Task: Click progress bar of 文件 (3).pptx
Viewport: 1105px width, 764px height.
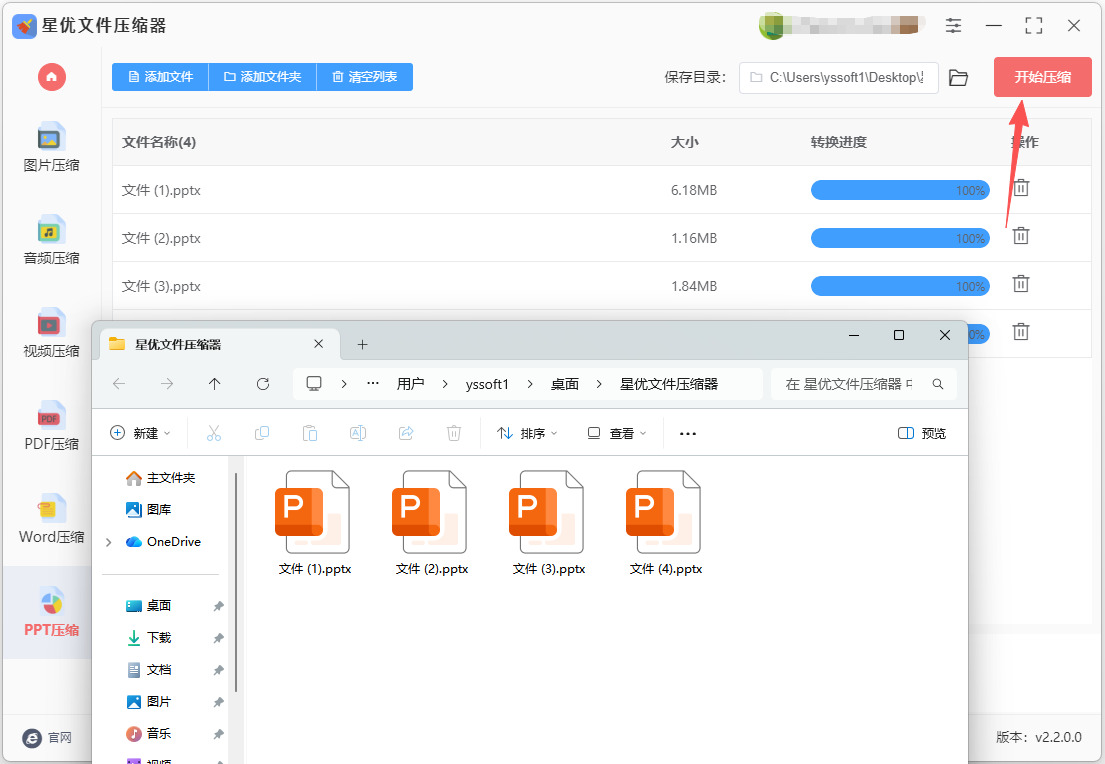Action: click(x=900, y=286)
